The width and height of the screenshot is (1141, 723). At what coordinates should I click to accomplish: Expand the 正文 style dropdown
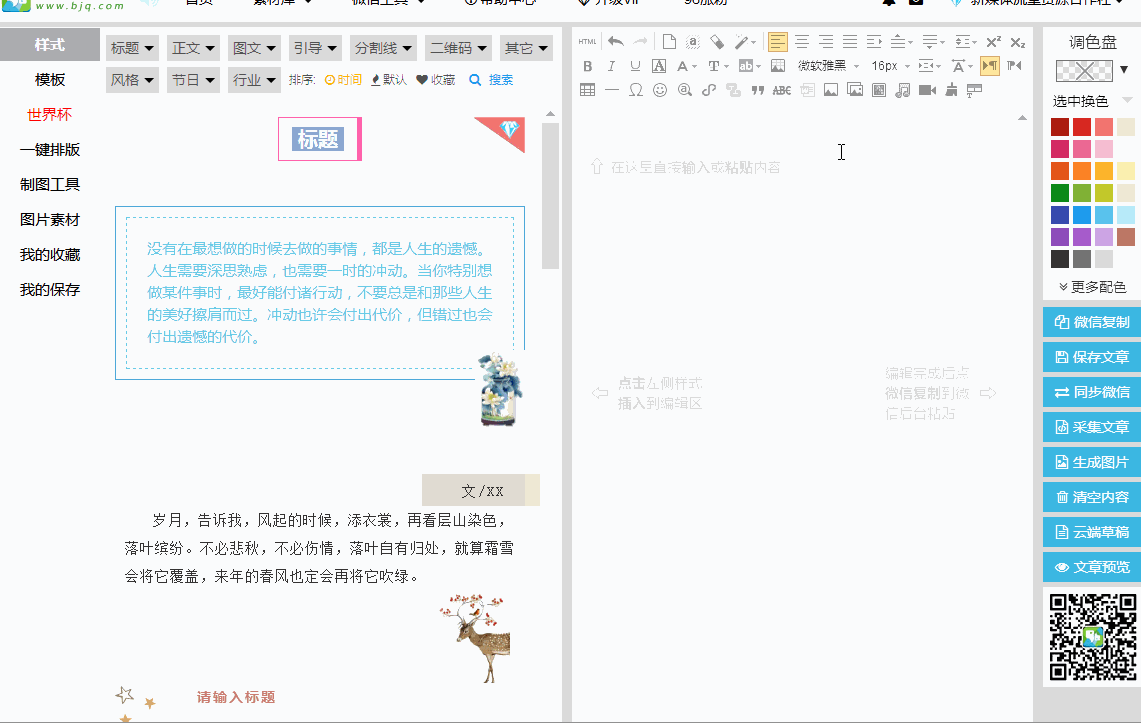click(x=194, y=48)
